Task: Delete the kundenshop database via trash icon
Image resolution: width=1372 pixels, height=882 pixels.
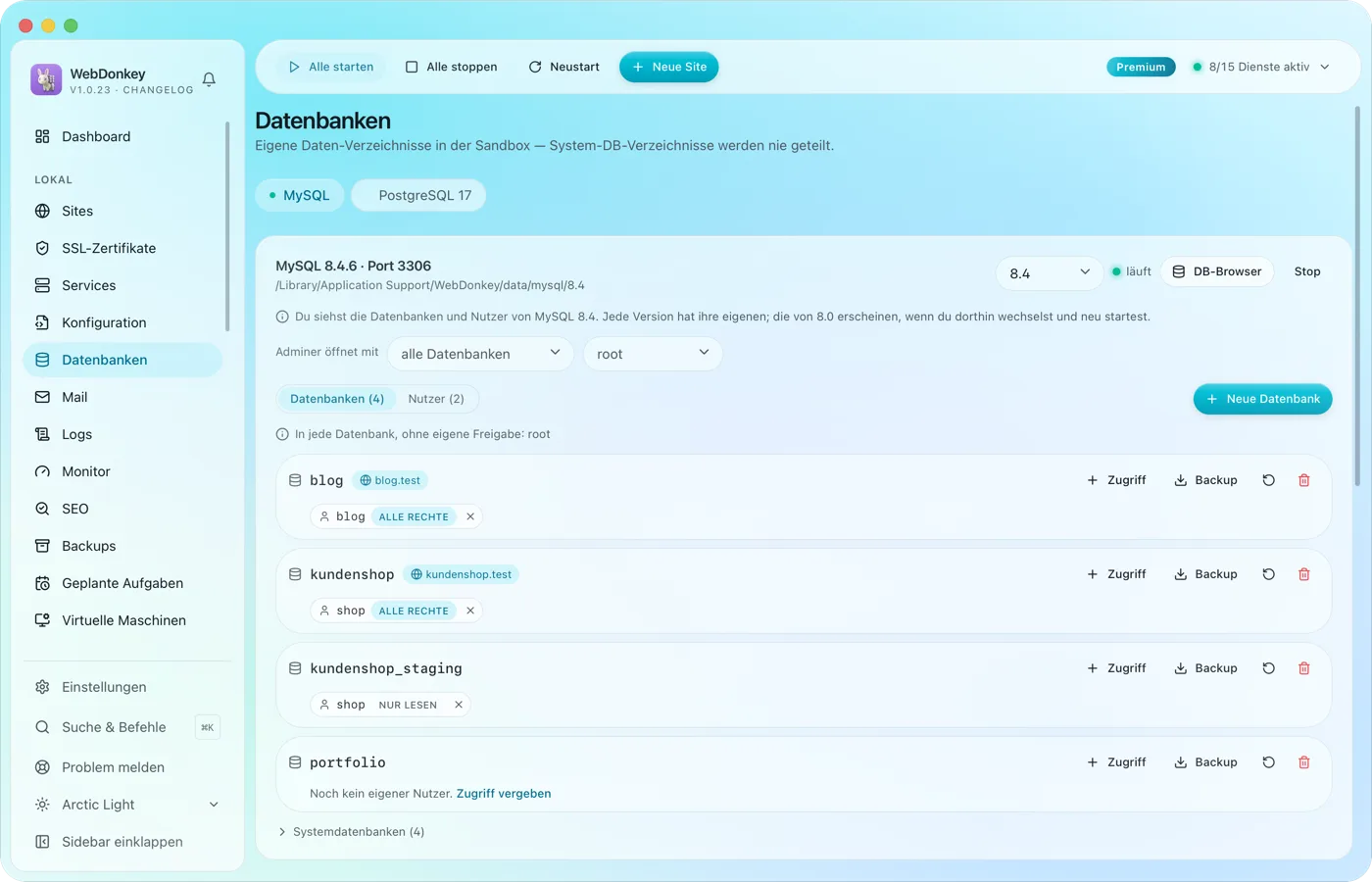Action: [x=1304, y=574]
